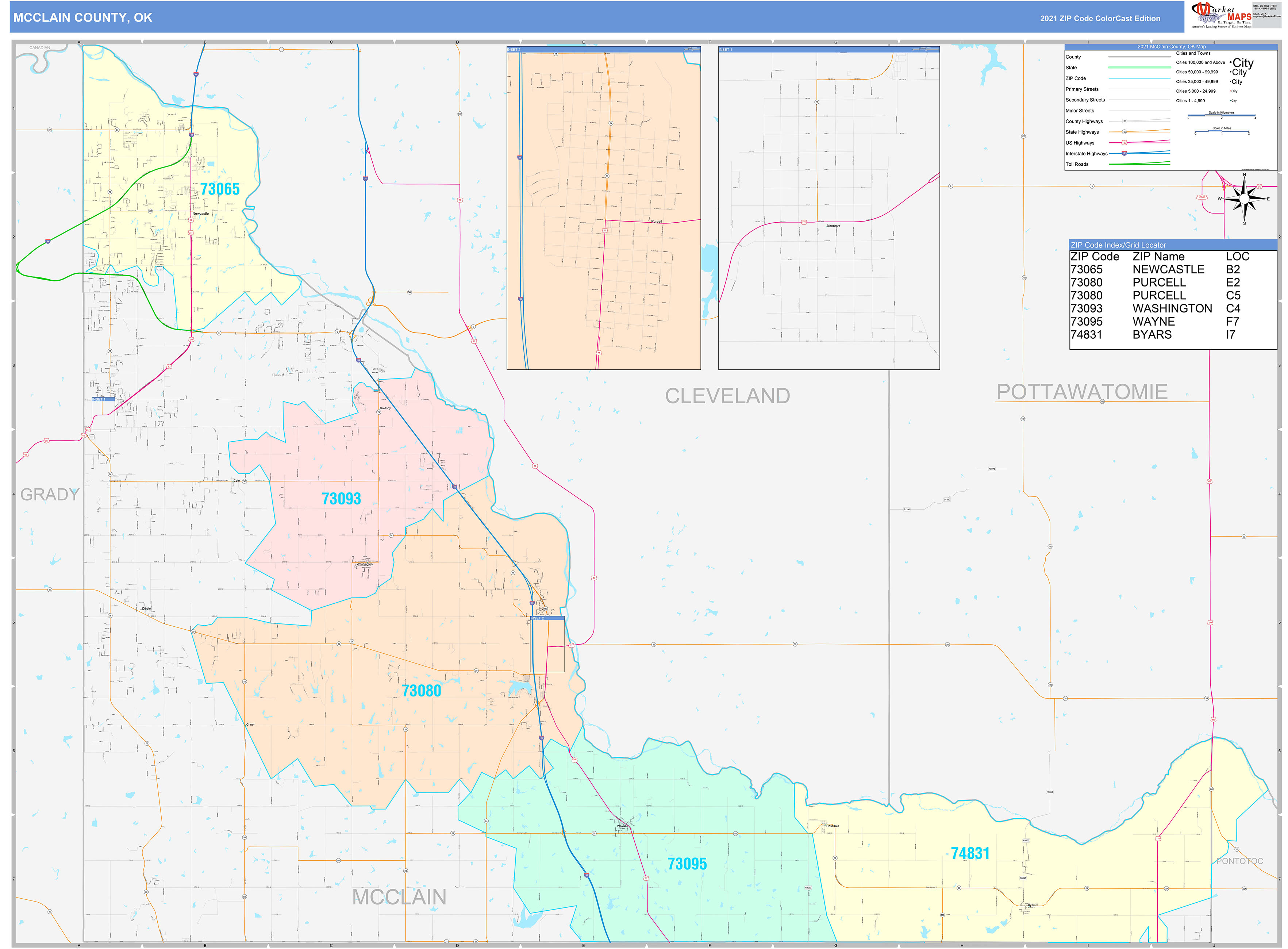Click the State Highways circle marker in legend

click(1124, 131)
